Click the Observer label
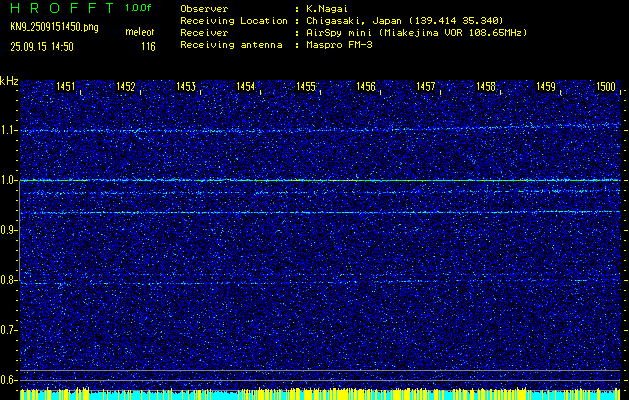 pos(204,9)
